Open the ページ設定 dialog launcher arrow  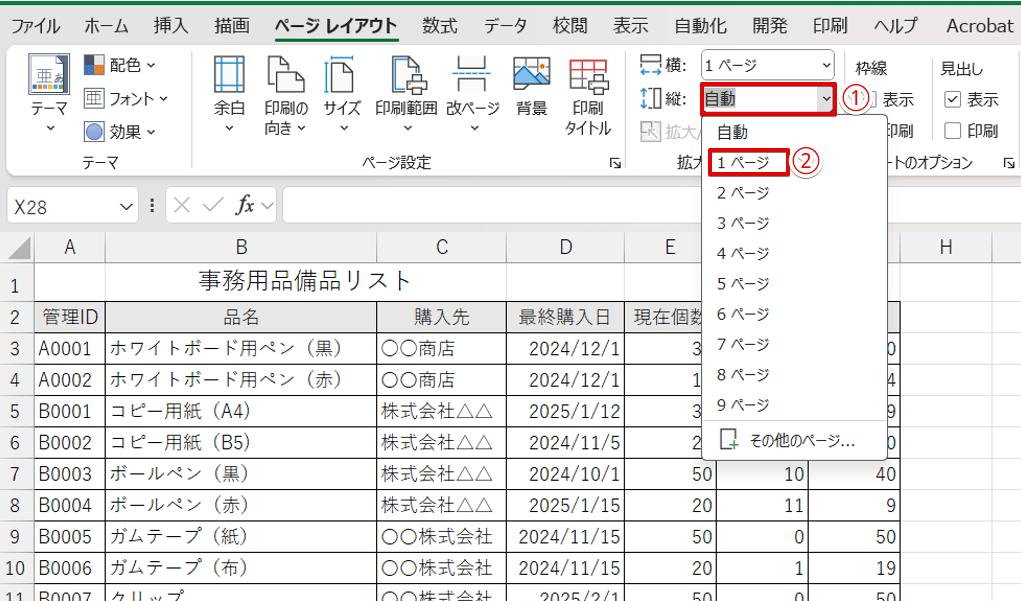(617, 162)
